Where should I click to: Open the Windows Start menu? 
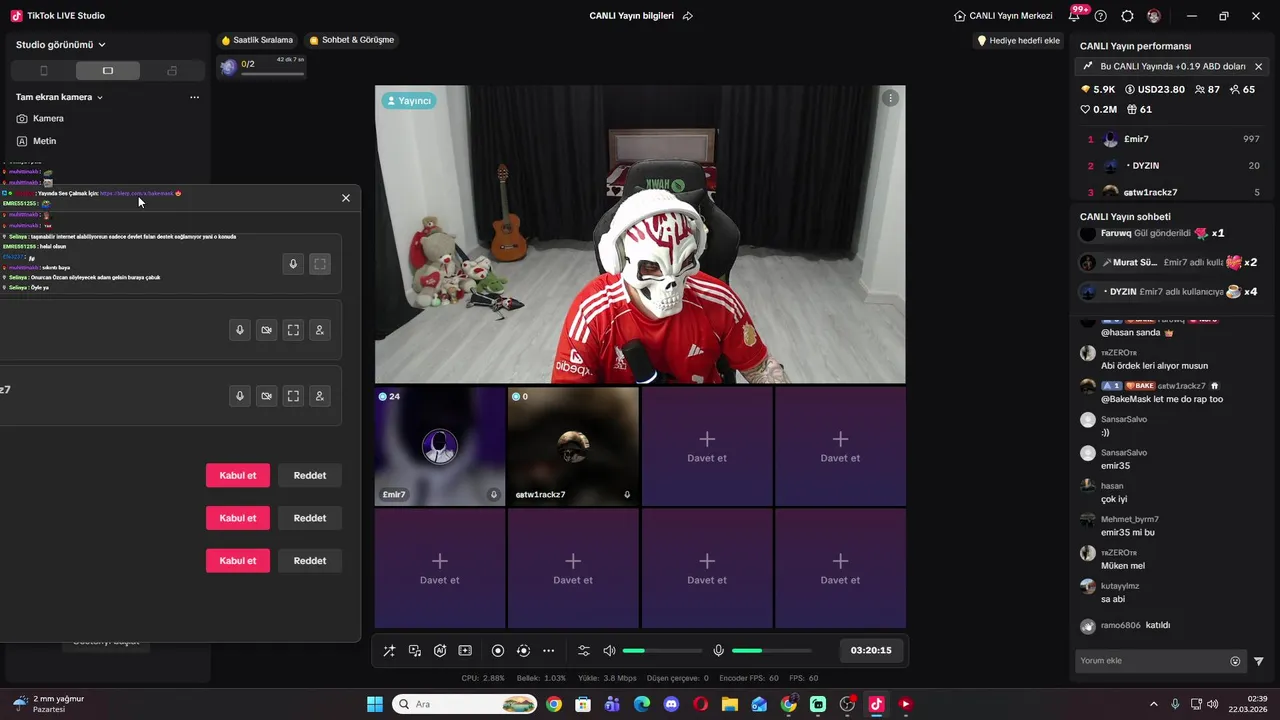tap(375, 704)
